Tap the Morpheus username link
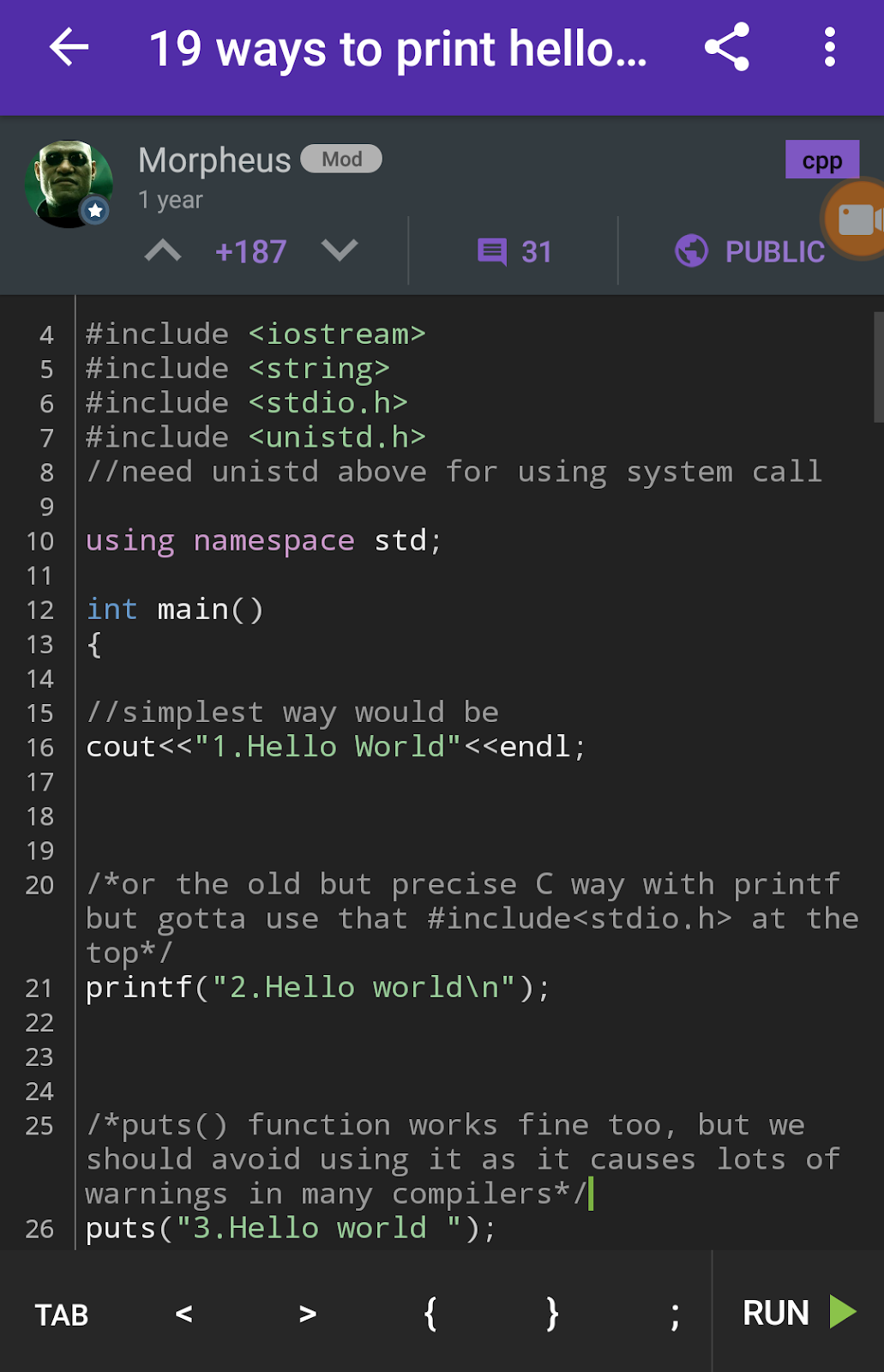The image size is (884, 1372). tap(214, 160)
